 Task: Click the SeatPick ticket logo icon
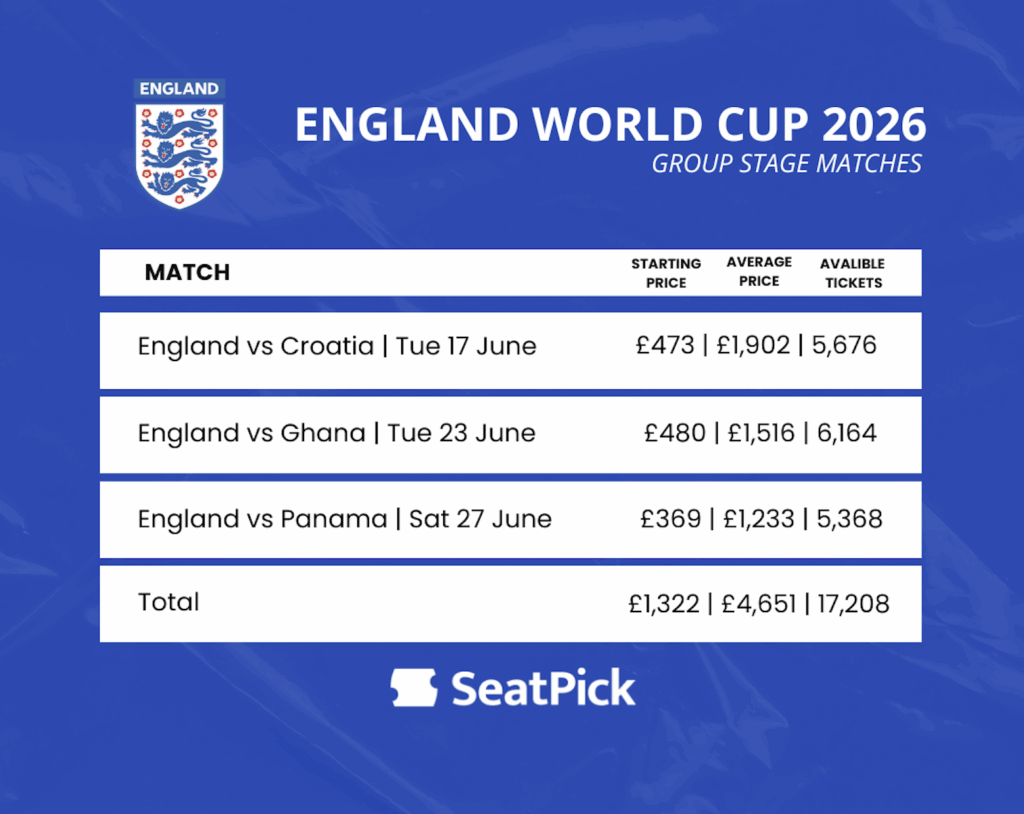click(x=414, y=689)
